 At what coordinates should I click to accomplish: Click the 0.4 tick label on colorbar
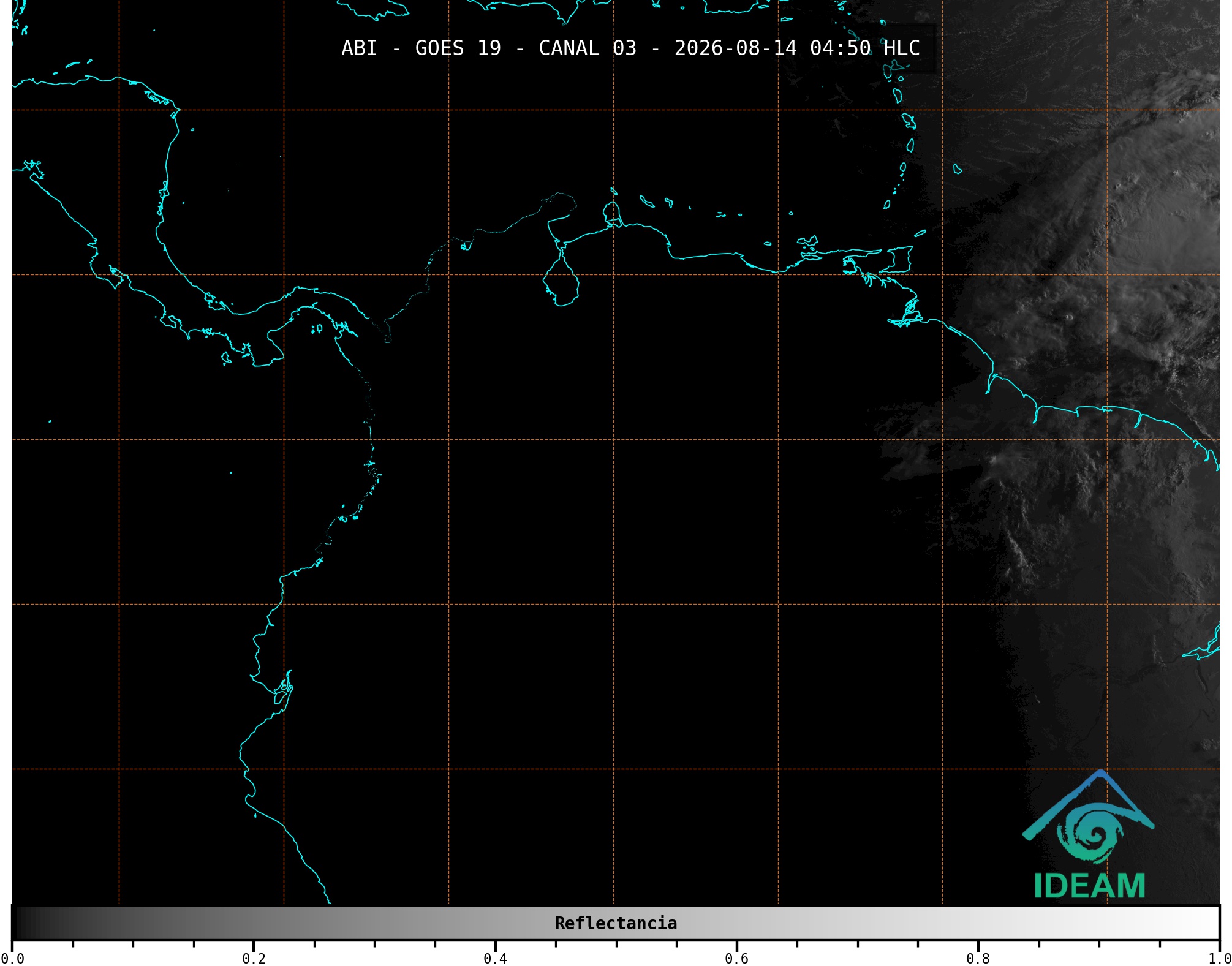(495, 959)
